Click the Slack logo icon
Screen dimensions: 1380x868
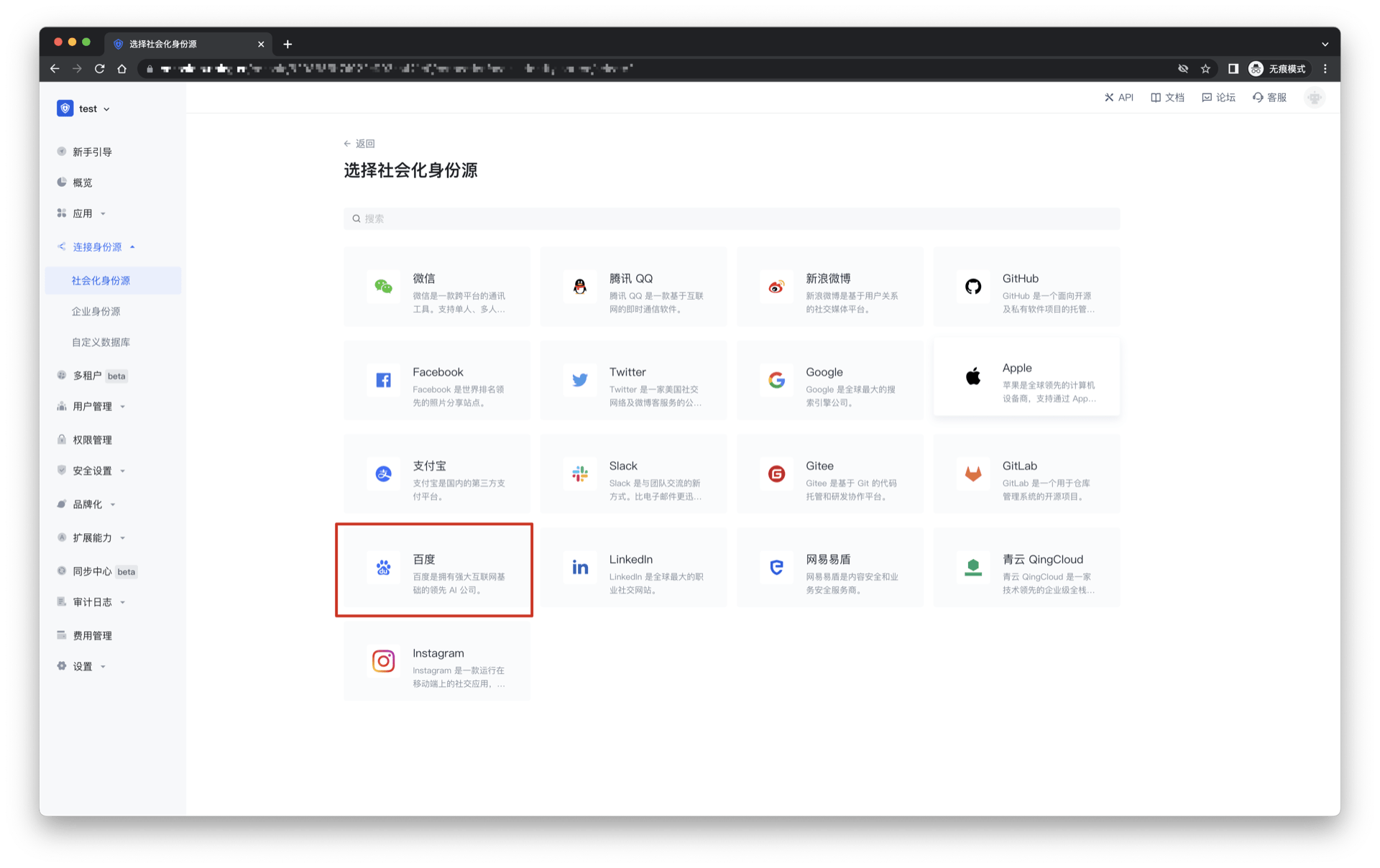pyautogui.click(x=579, y=474)
